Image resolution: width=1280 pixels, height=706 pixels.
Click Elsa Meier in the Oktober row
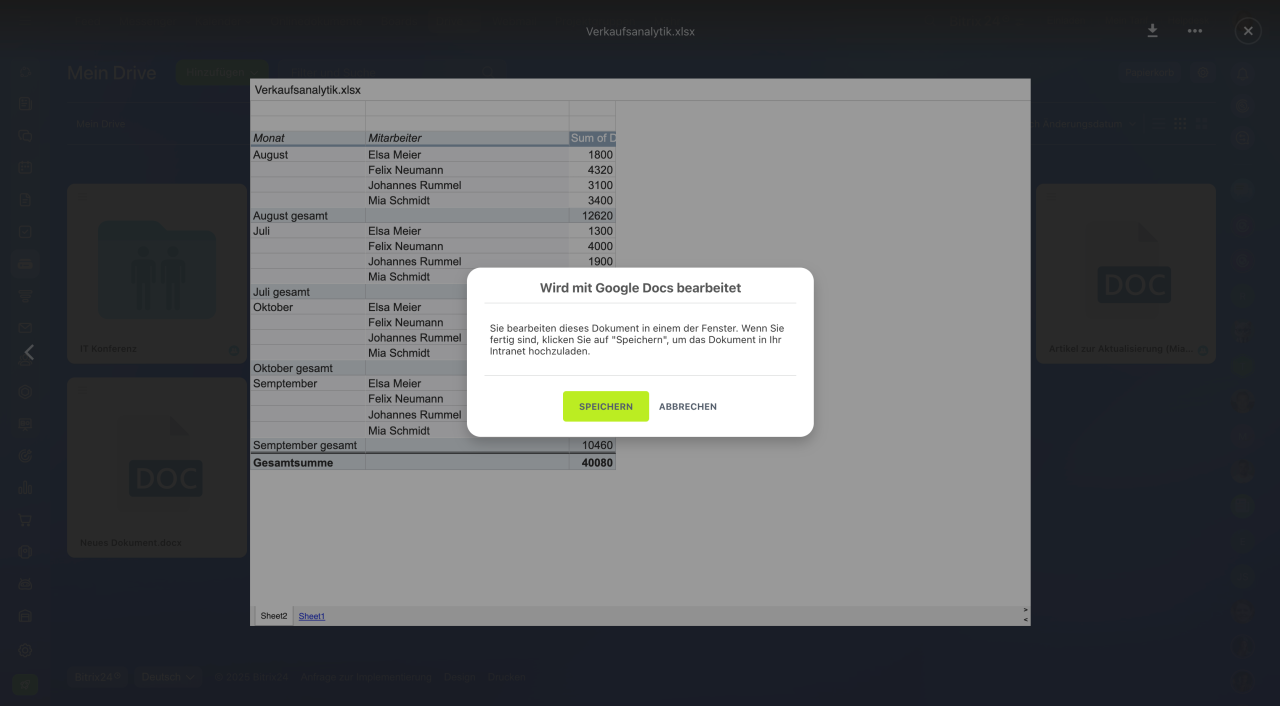[x=394, y=307]
